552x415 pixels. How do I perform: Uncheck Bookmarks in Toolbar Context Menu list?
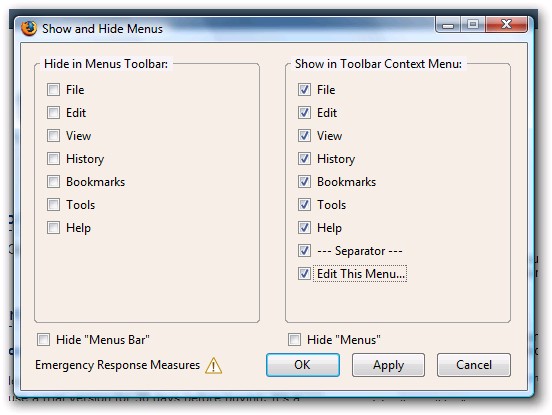pyautogui.click(x=304, y=182)
